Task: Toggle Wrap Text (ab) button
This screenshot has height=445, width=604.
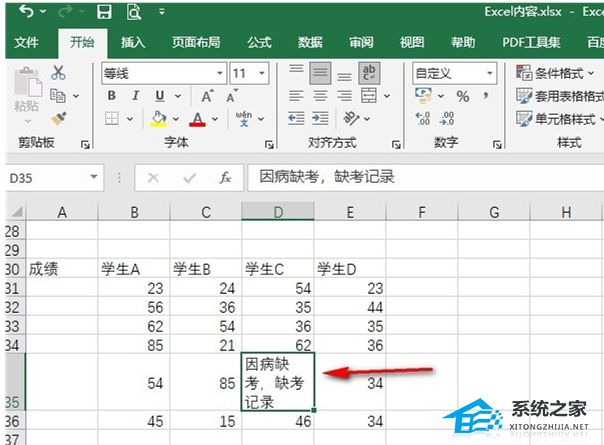Action: (369, 72)
